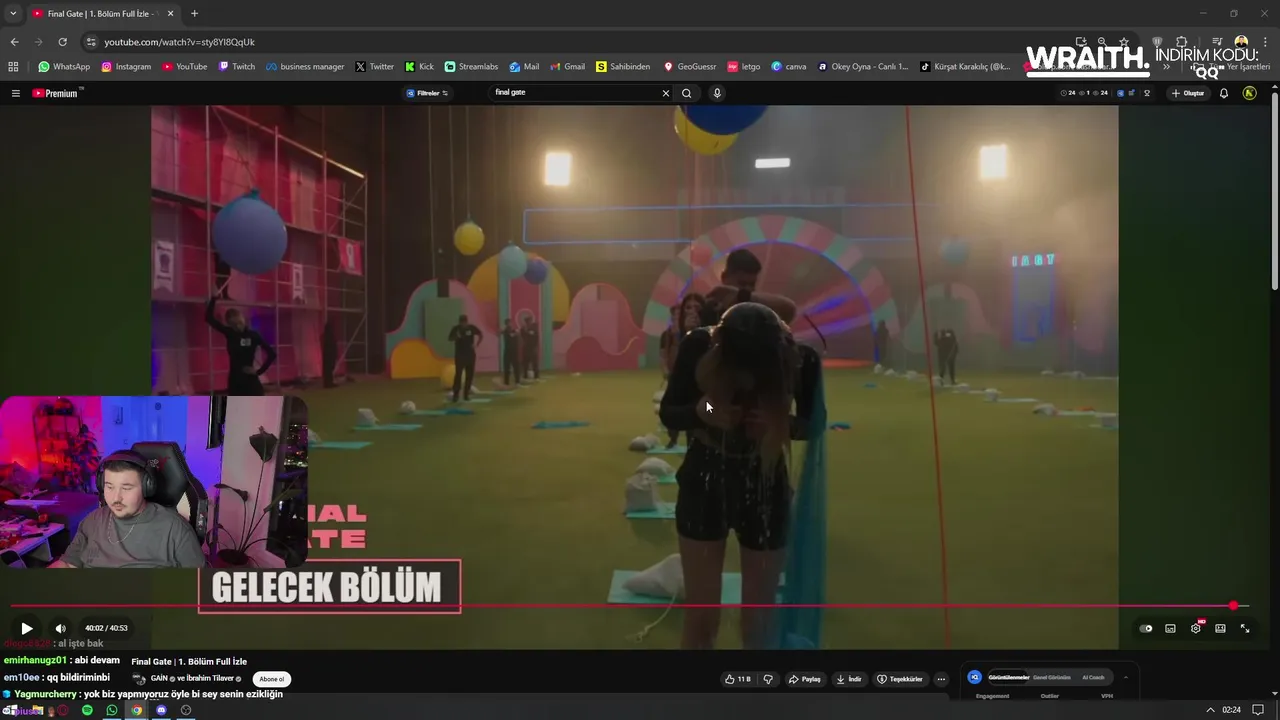Open the Mail bookmark
Screen dimensions: 1280x720
click(524, 67)
